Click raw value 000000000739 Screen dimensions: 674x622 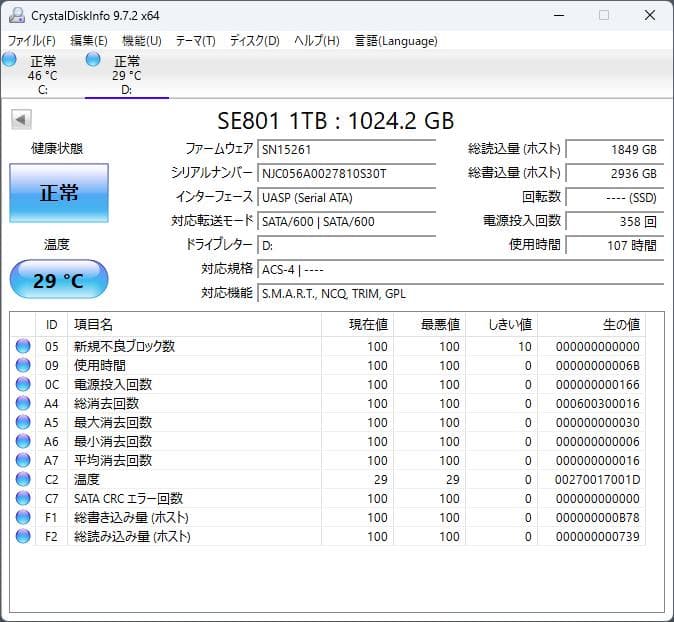(597, 536)
